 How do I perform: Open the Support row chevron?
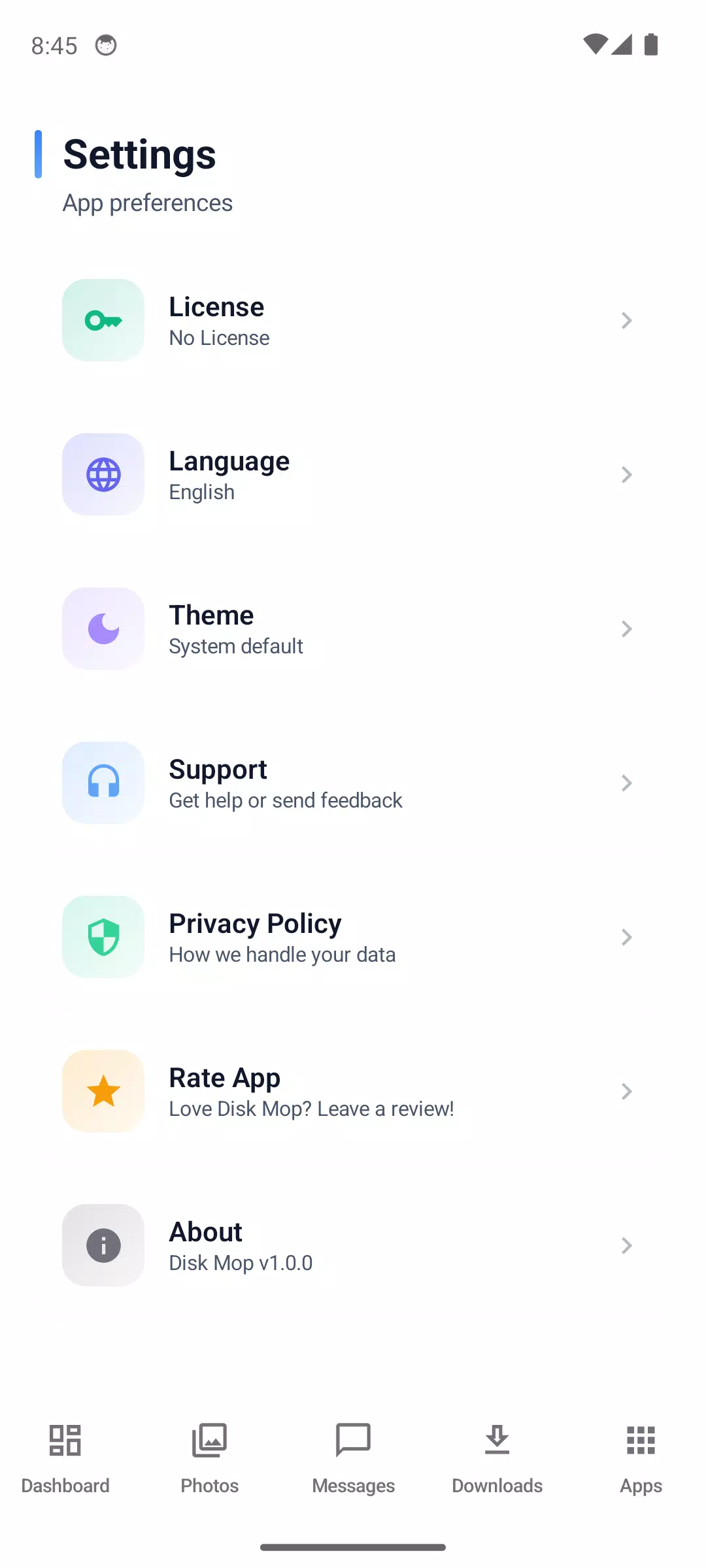point(626,783)
